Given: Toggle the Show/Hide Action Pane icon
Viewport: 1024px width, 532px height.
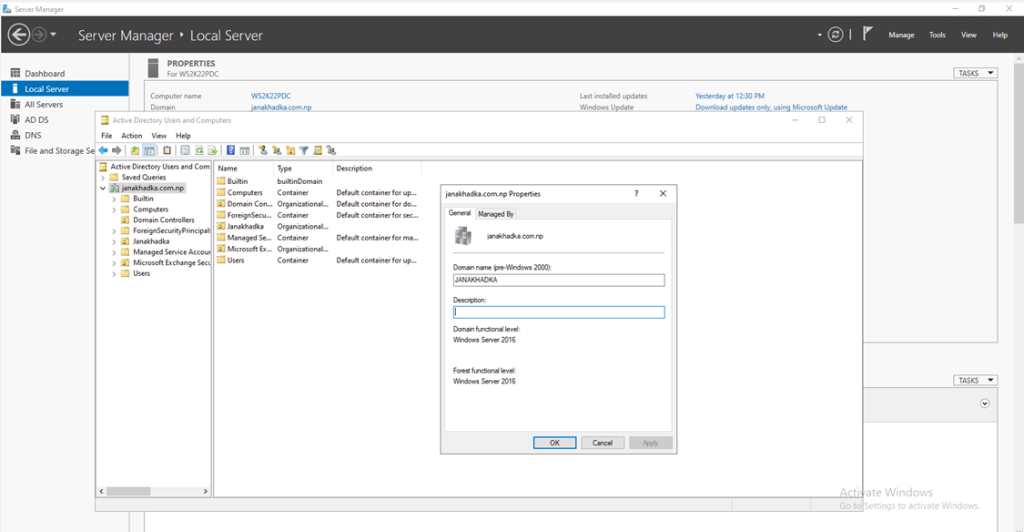Looking at the screenshot, I should [x=244, y=150].
